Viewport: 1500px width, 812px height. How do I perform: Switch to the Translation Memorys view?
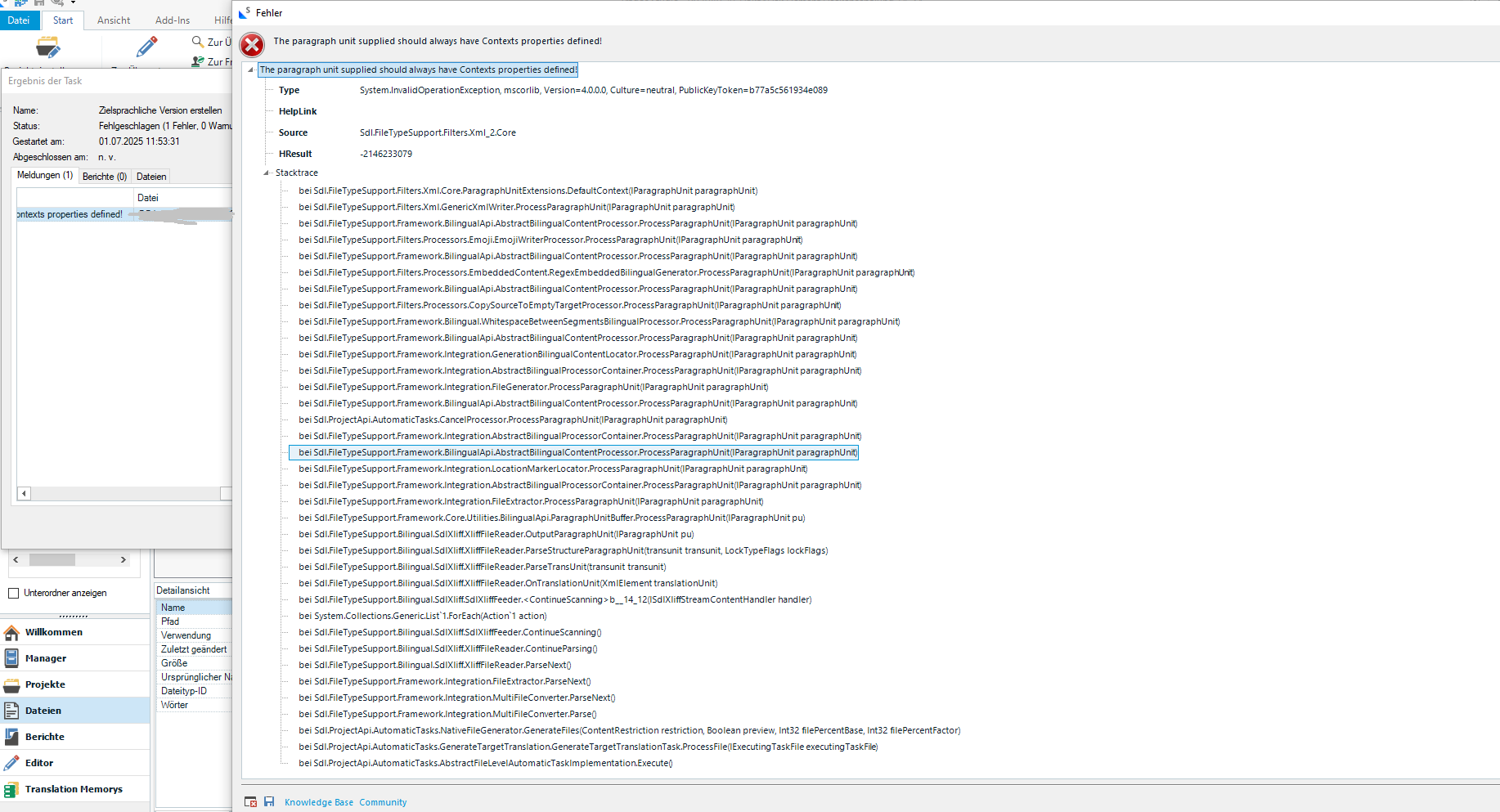74,788
